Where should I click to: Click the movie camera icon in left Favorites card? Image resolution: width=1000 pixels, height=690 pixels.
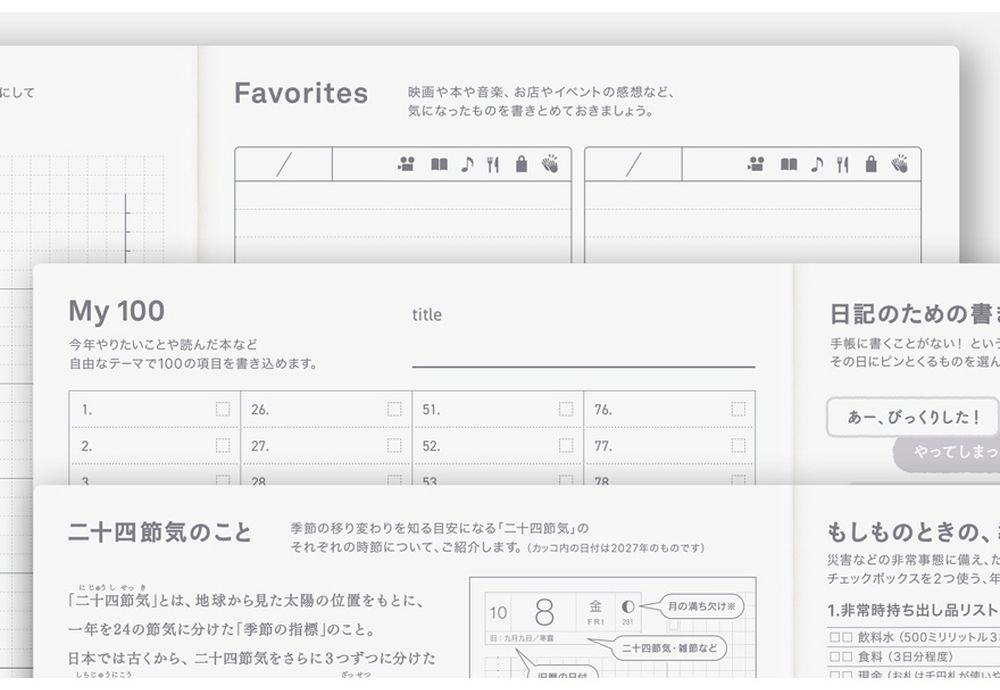coord(406,165)
